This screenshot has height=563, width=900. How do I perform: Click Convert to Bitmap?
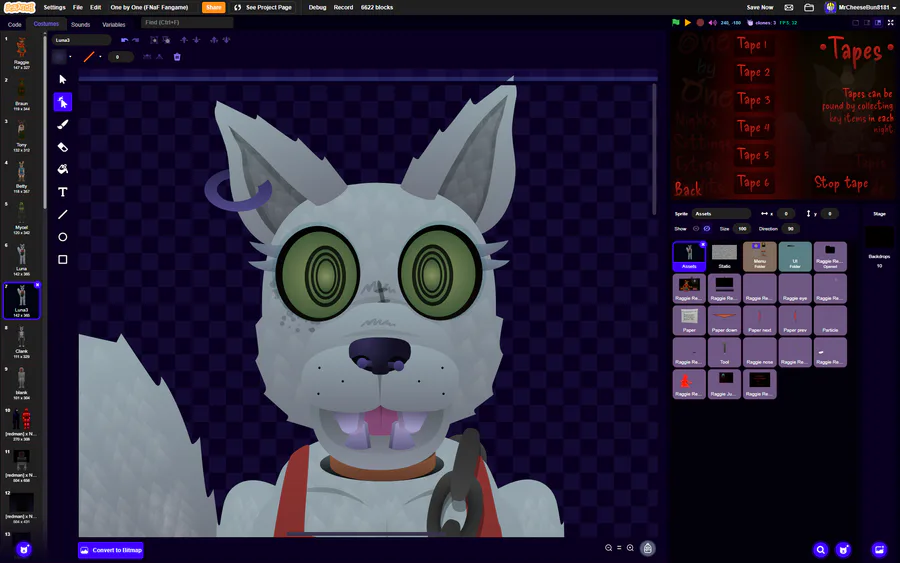coord(111,550)
